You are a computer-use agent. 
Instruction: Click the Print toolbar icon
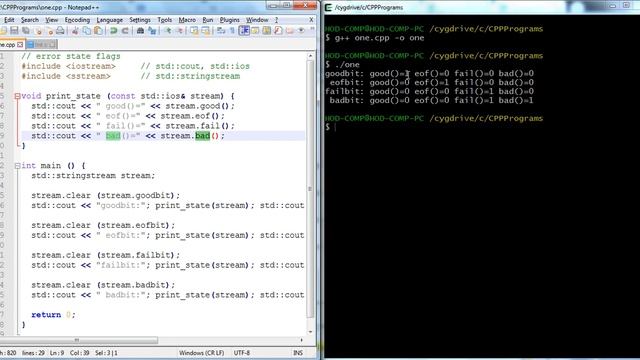pyautogui.click(x=60, y=31)
